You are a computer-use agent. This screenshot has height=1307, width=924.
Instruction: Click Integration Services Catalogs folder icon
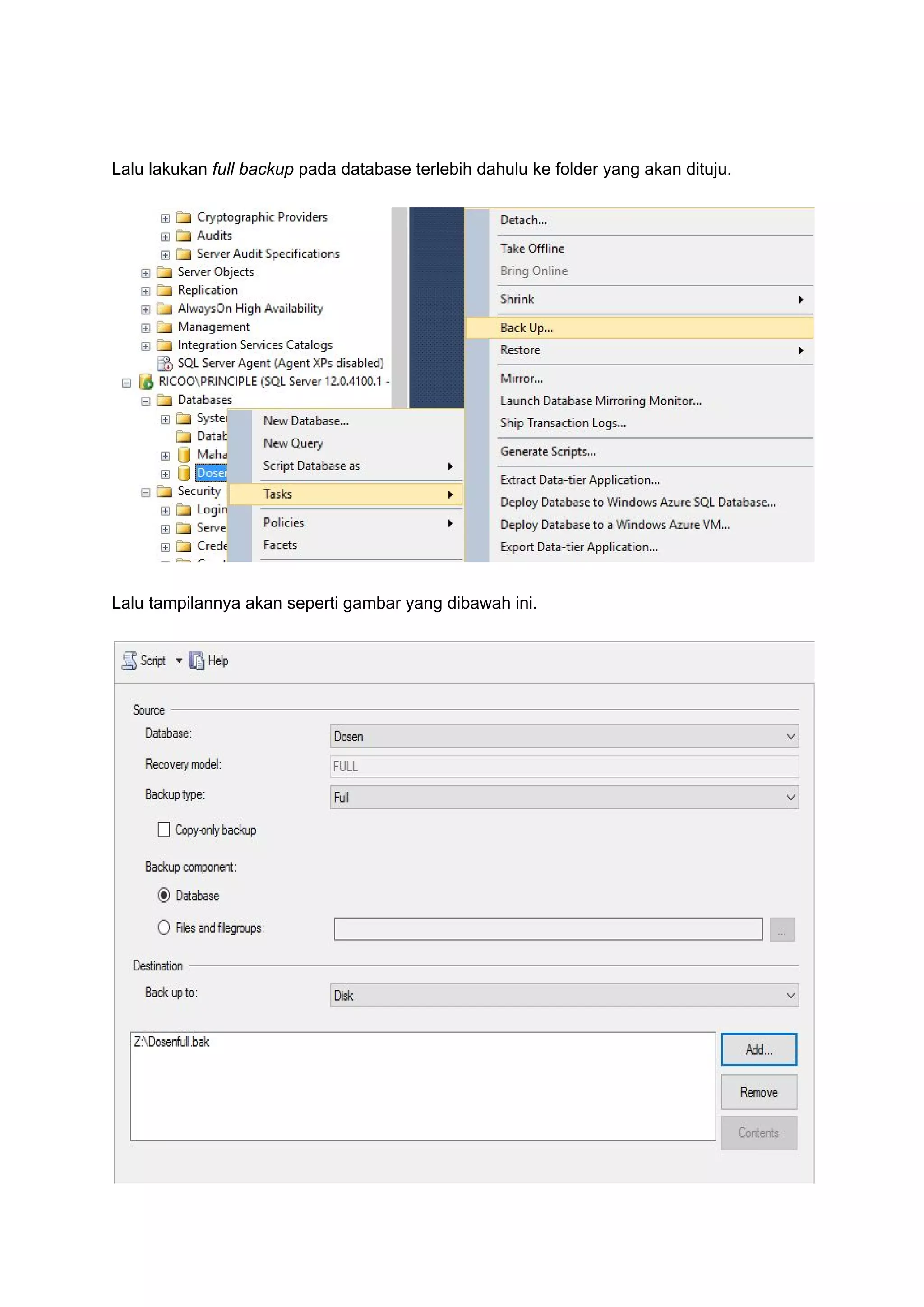pyautogui.click(x=164, y=345)
